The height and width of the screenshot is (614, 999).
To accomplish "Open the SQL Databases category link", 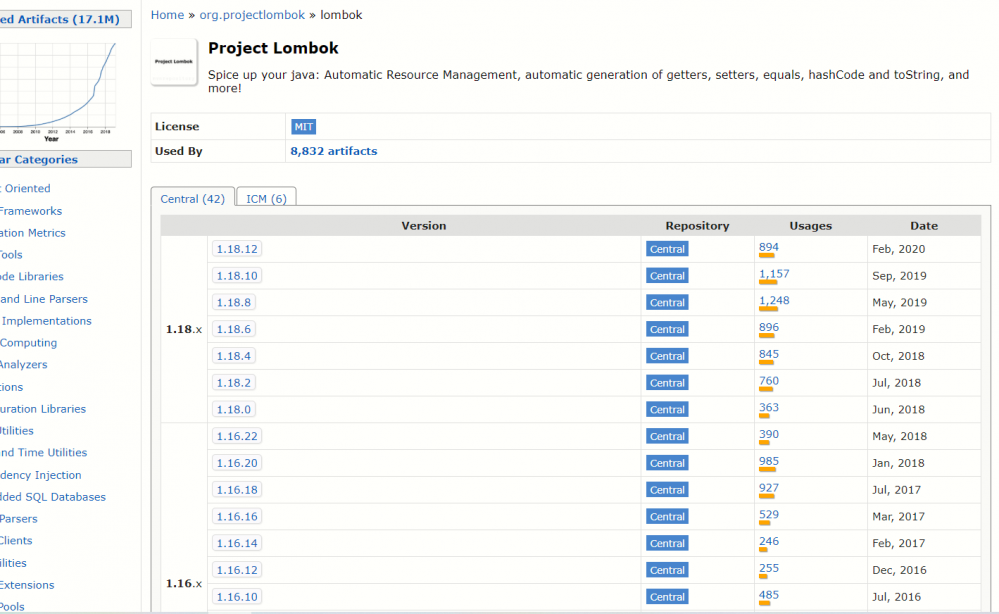I will [53, 497].
